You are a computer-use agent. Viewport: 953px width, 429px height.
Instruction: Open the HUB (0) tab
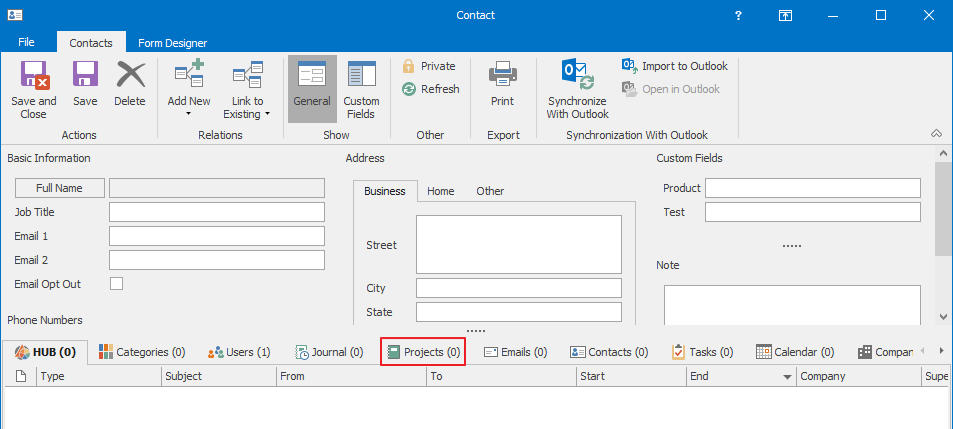tap(45, 352)
